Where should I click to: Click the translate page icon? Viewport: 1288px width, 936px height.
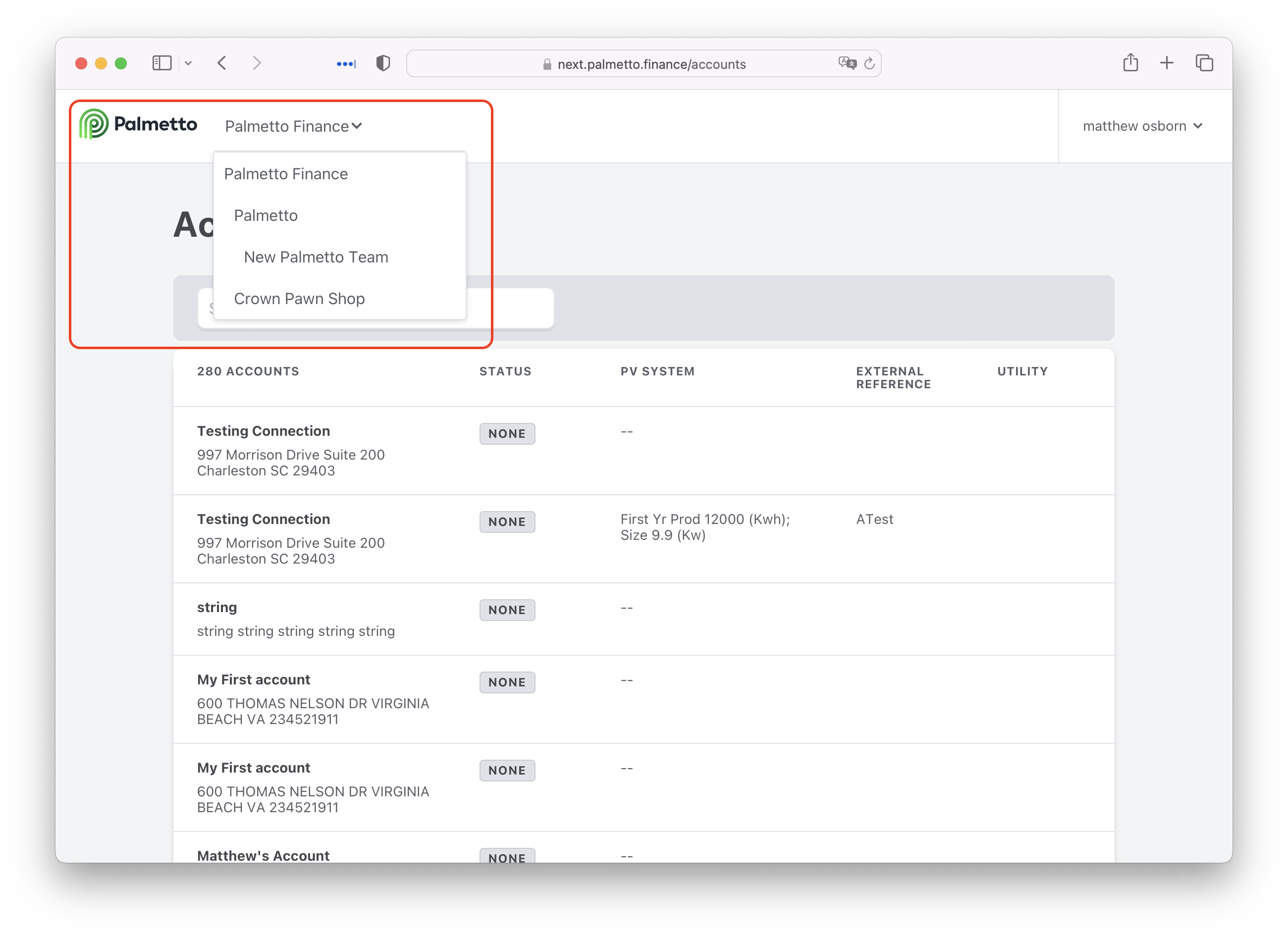click(x=847, y=63)
